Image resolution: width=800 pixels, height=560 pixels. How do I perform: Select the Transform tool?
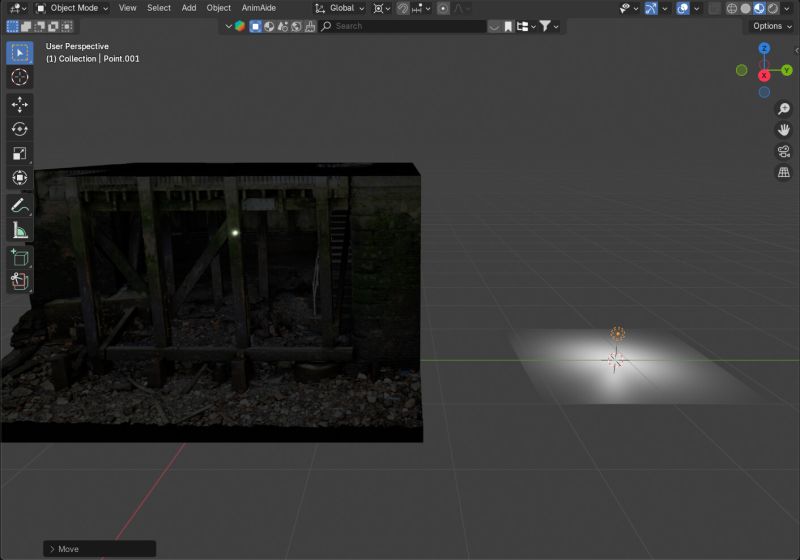[19, 177]
